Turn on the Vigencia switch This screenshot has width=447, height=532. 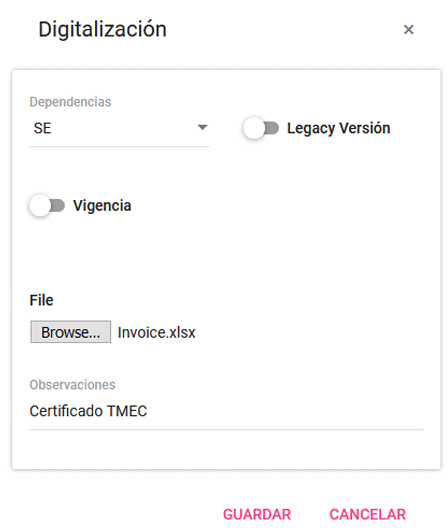click(x=47, y=205)
